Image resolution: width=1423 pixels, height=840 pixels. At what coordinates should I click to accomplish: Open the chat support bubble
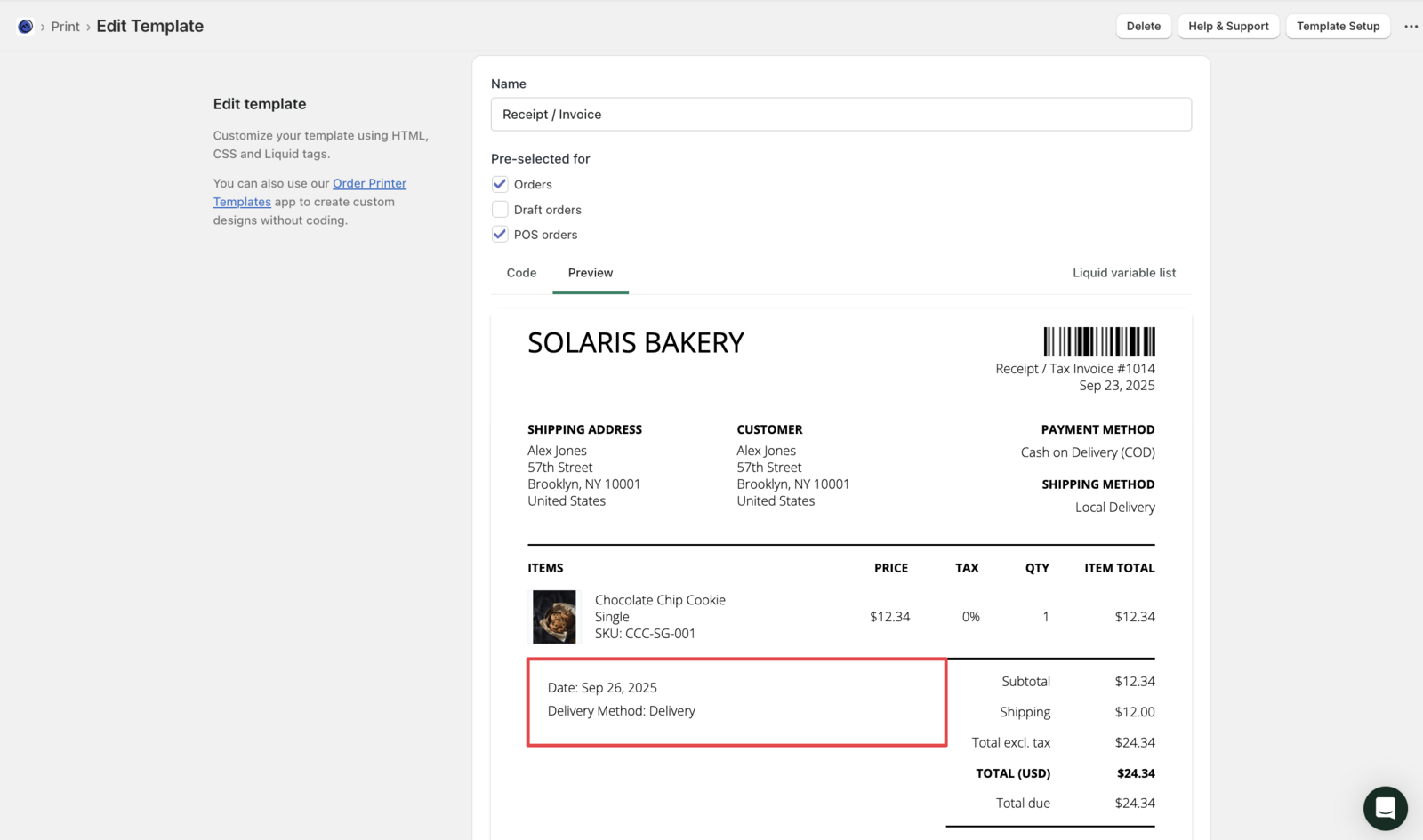[x=1385, y=808]
